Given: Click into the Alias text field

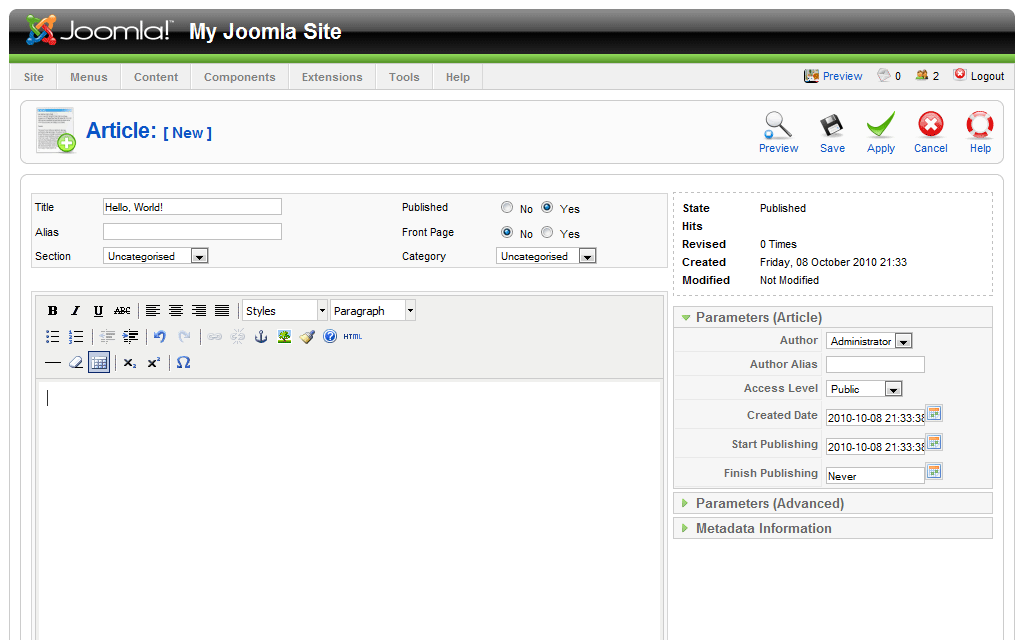Looking at the screenshot, I should (x=192, y=232).
